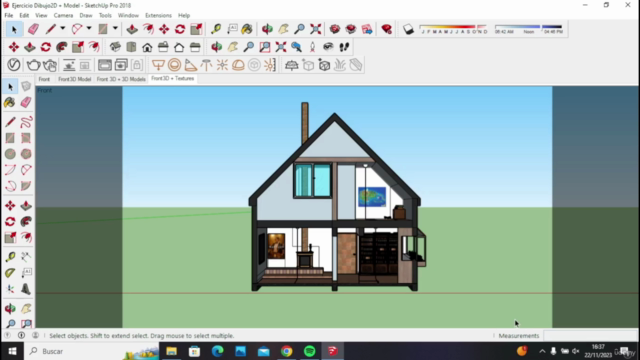
Task: Toggle V-Ray Show Frame Buffer
Action: coord(104,65)
